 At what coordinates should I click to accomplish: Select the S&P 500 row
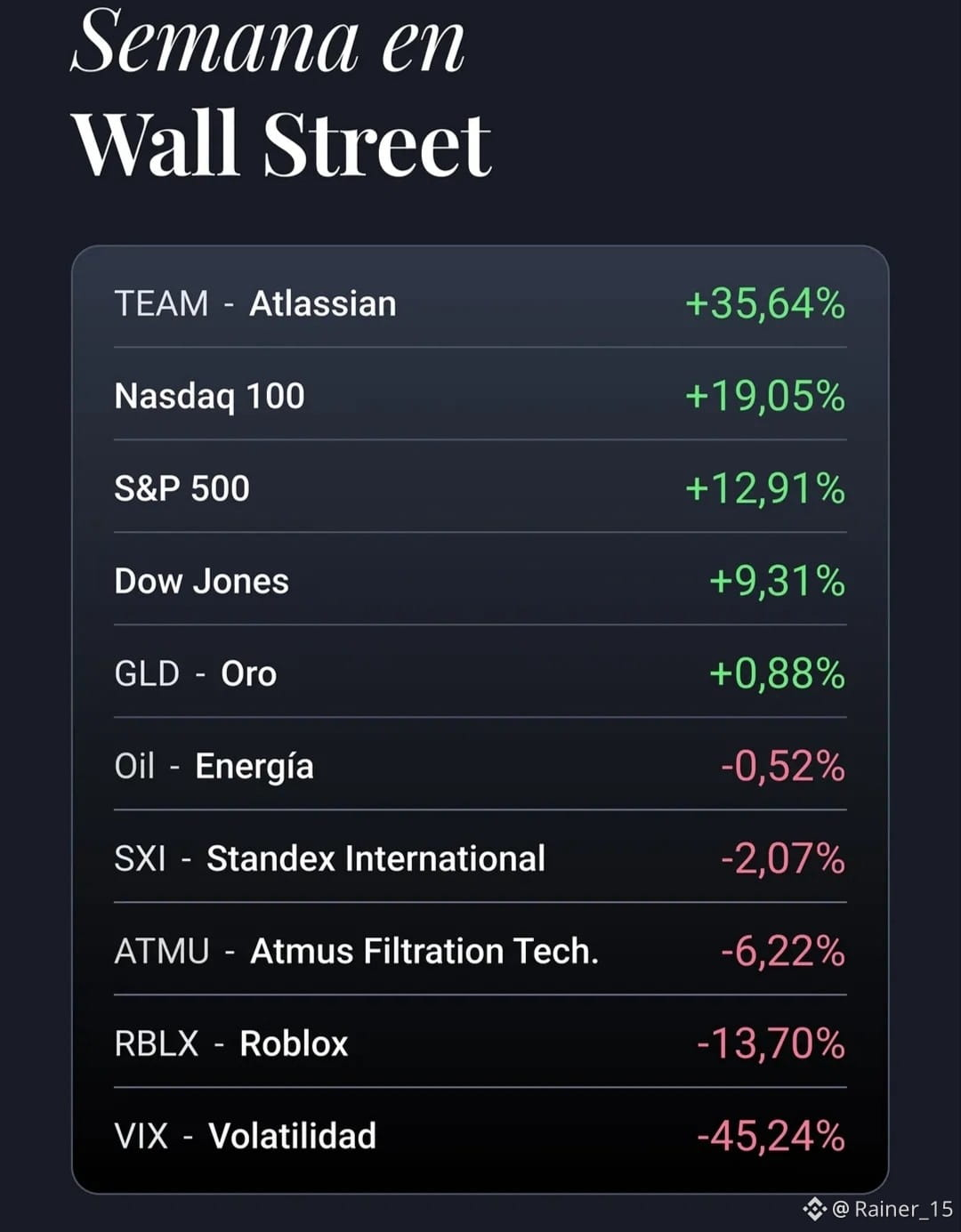click(480, 488)
